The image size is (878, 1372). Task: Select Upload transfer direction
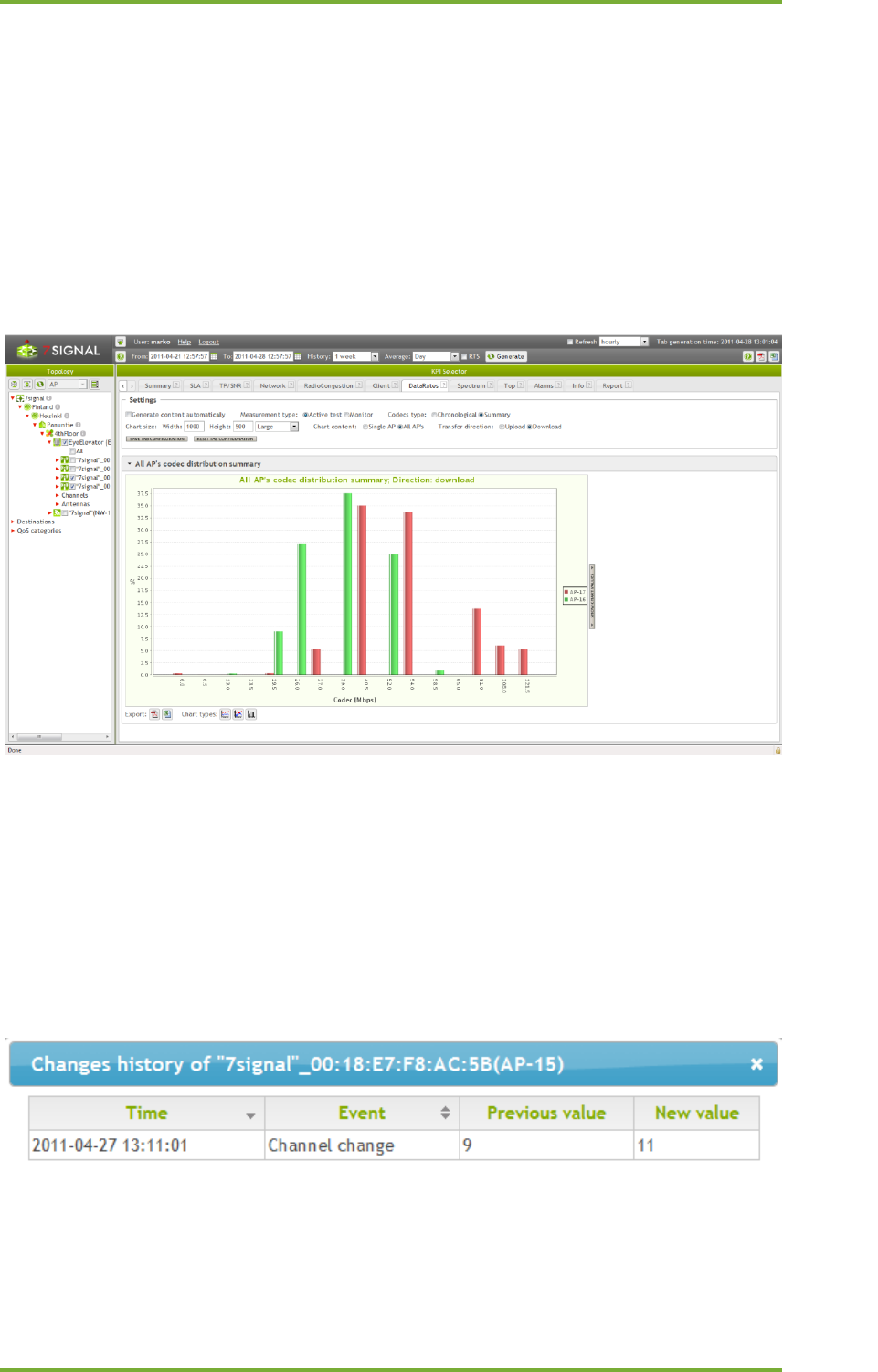(x=502, y=427)
